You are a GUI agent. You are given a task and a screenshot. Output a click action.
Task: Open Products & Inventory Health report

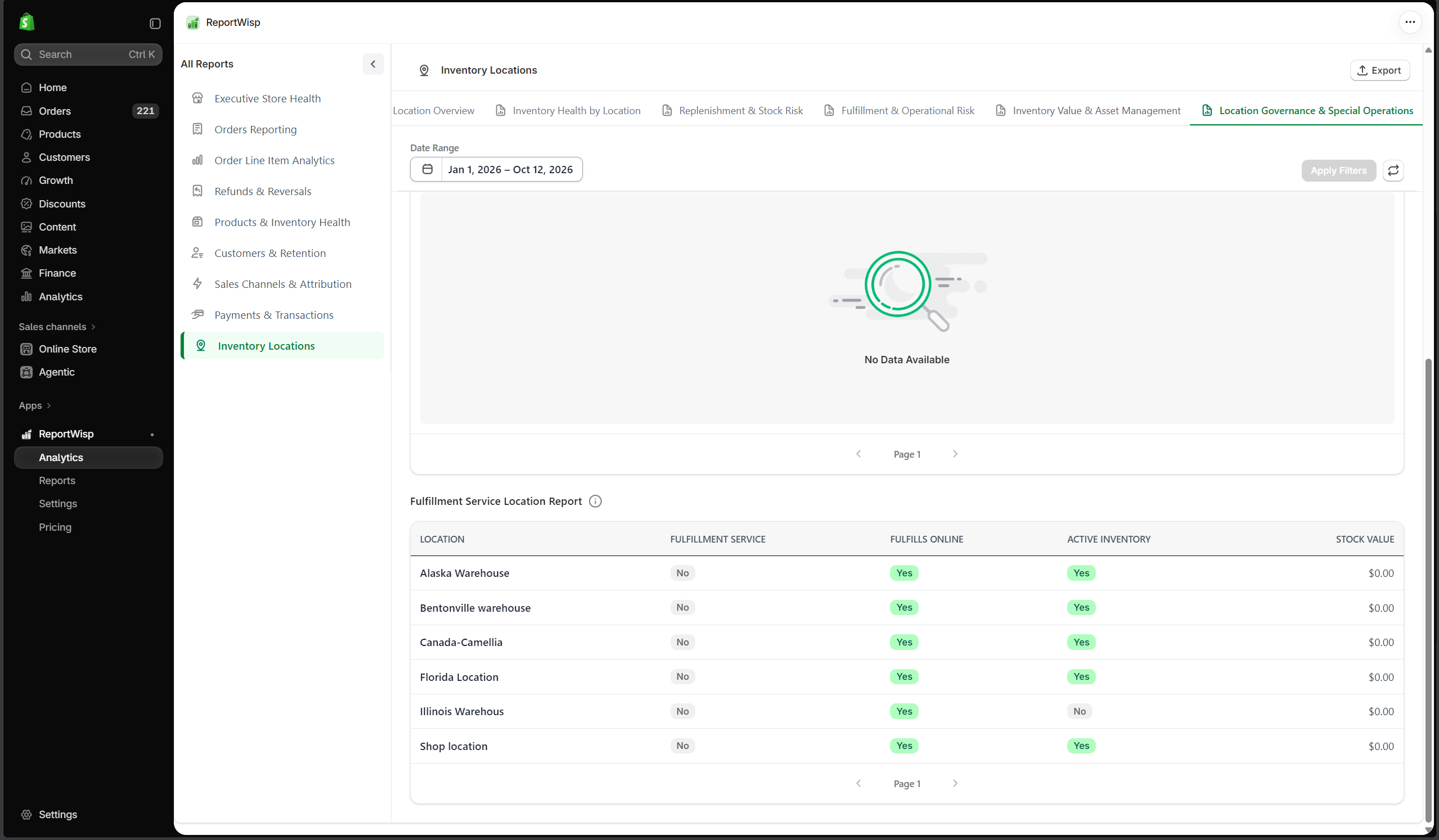282,222
